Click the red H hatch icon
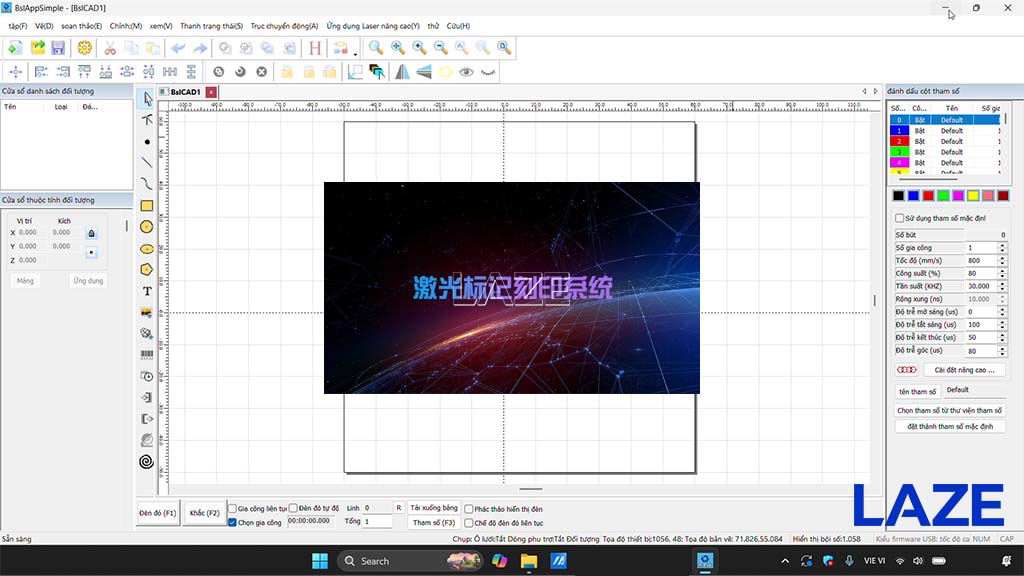 point(315,48)
